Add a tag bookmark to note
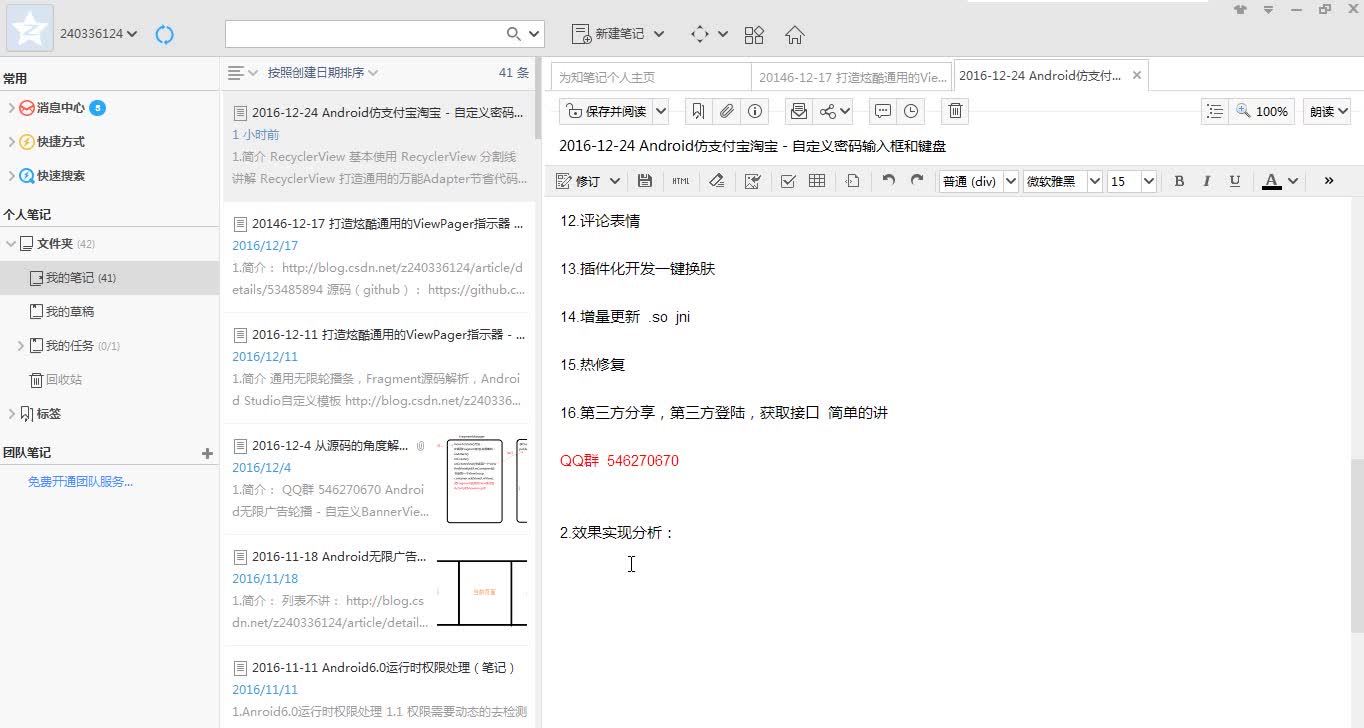The image size is (1364, 728). 699,111
